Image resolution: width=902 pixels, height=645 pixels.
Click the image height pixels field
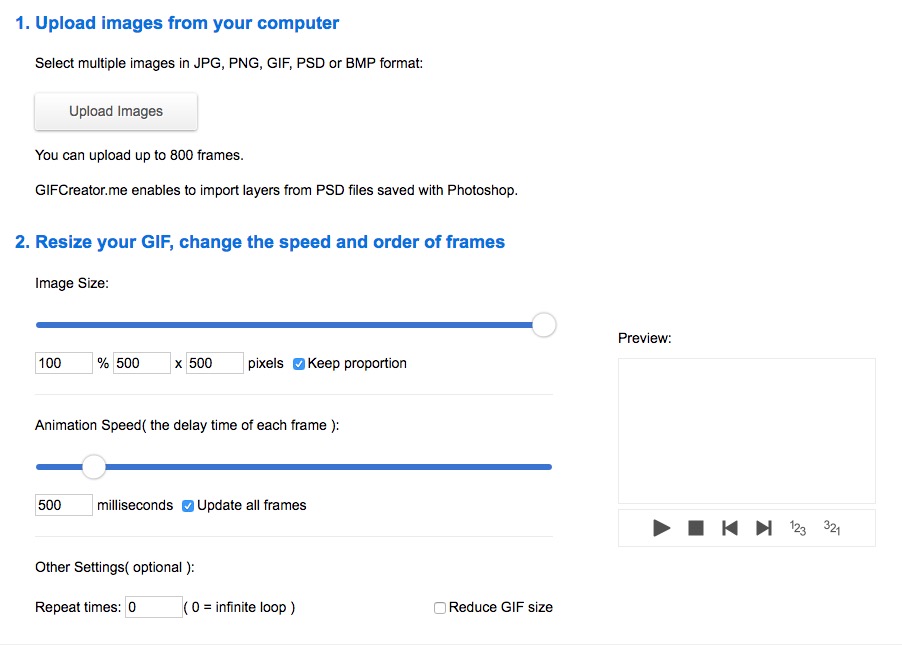coord(214,364)
